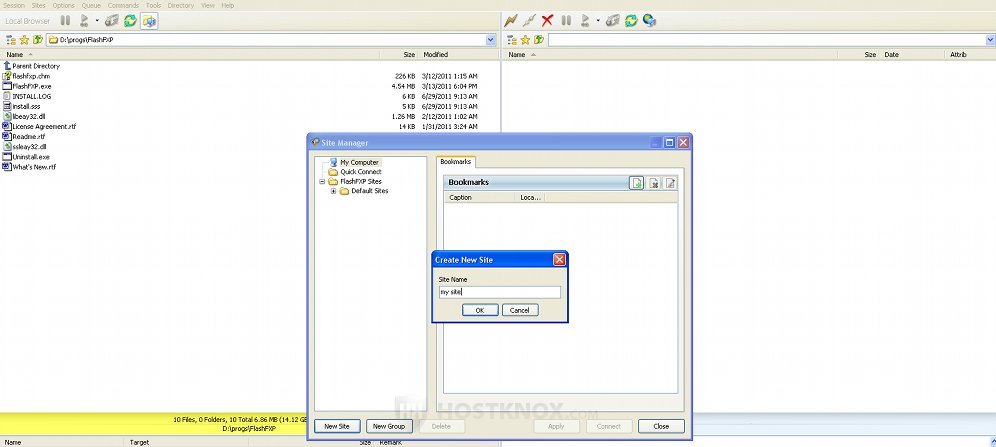
Task: Click the remote pane transfer play icon
Action: tap(584, 21)
